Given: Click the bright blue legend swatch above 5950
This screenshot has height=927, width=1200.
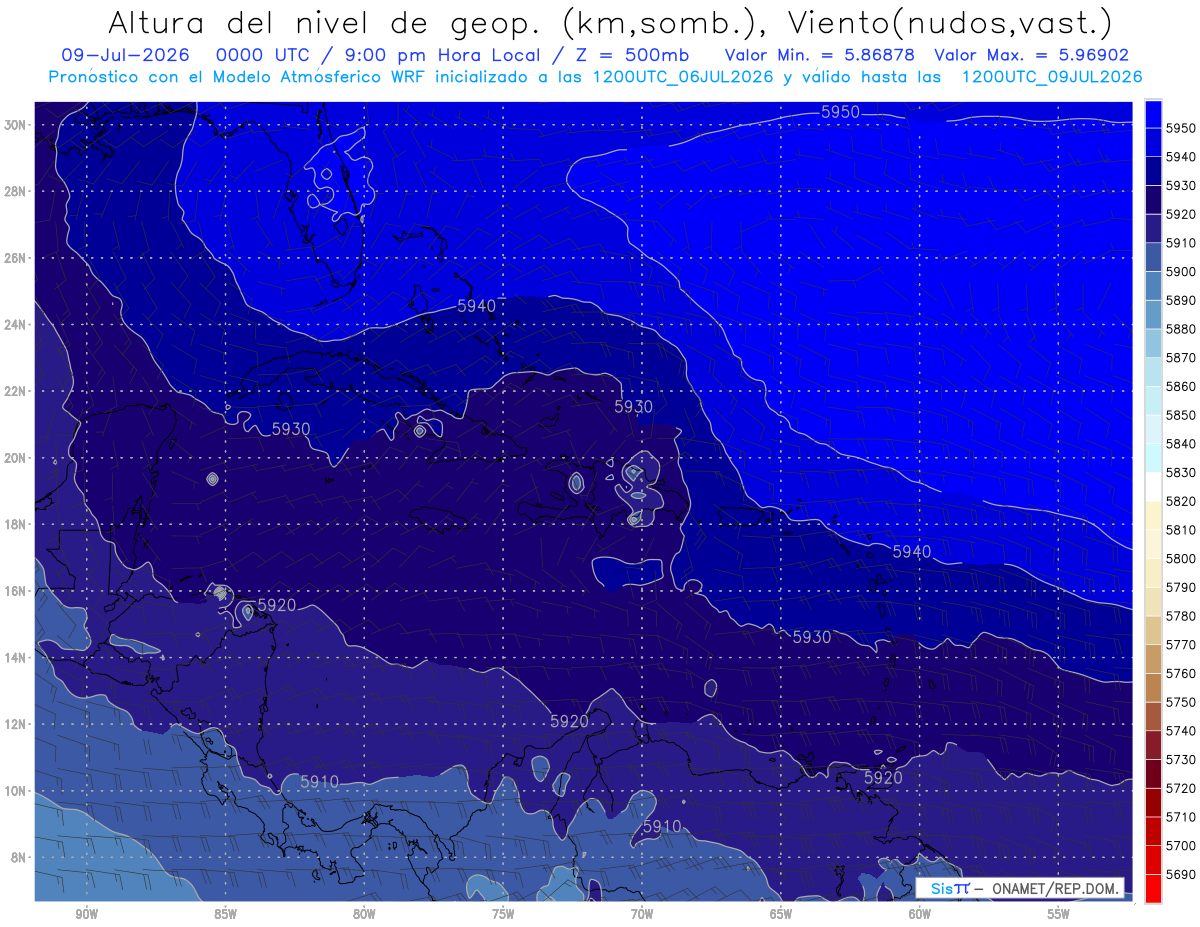Looking at the screenshot, I should click(1153, 114).
